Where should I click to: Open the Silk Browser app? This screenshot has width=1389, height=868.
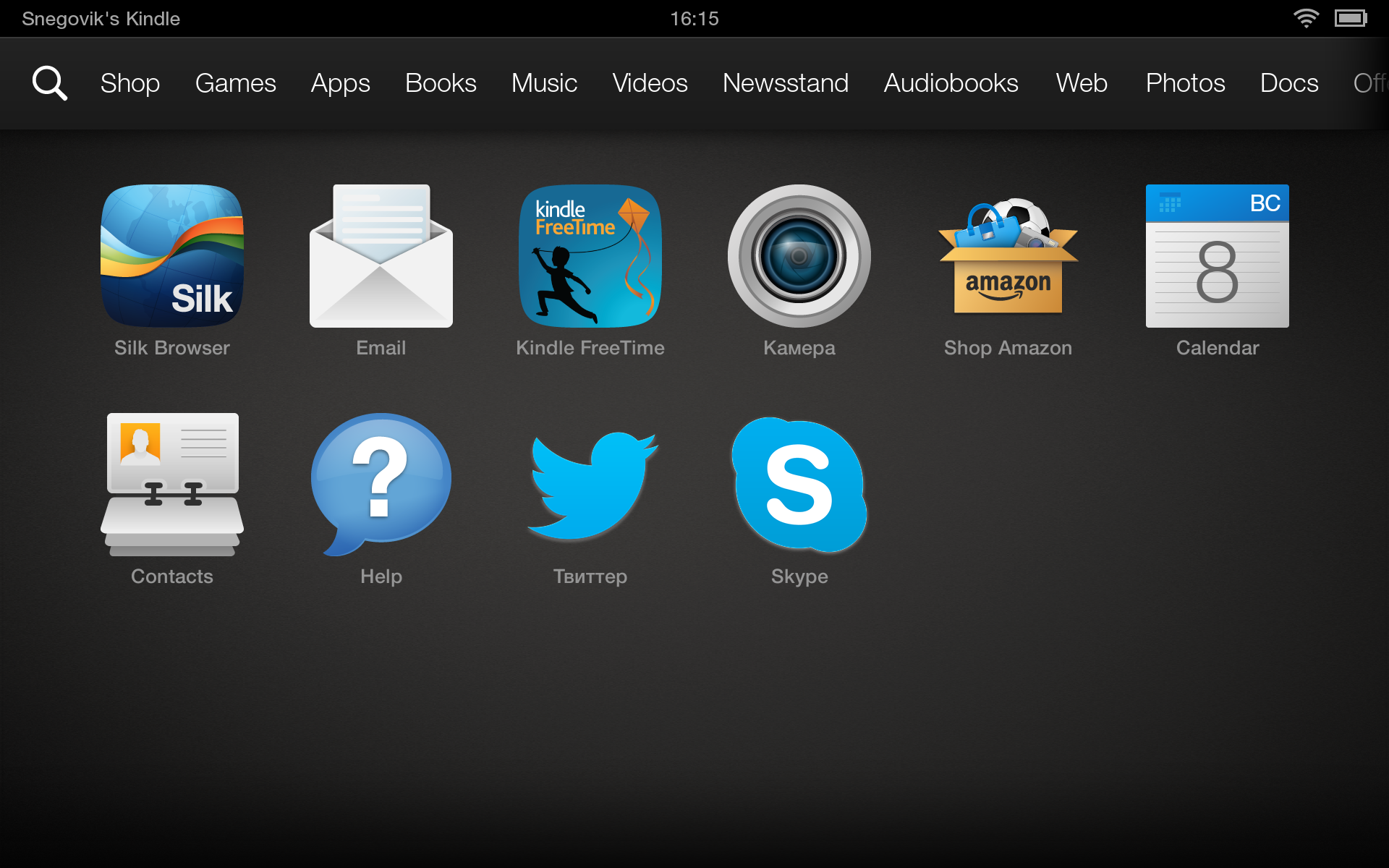point(171,256)
